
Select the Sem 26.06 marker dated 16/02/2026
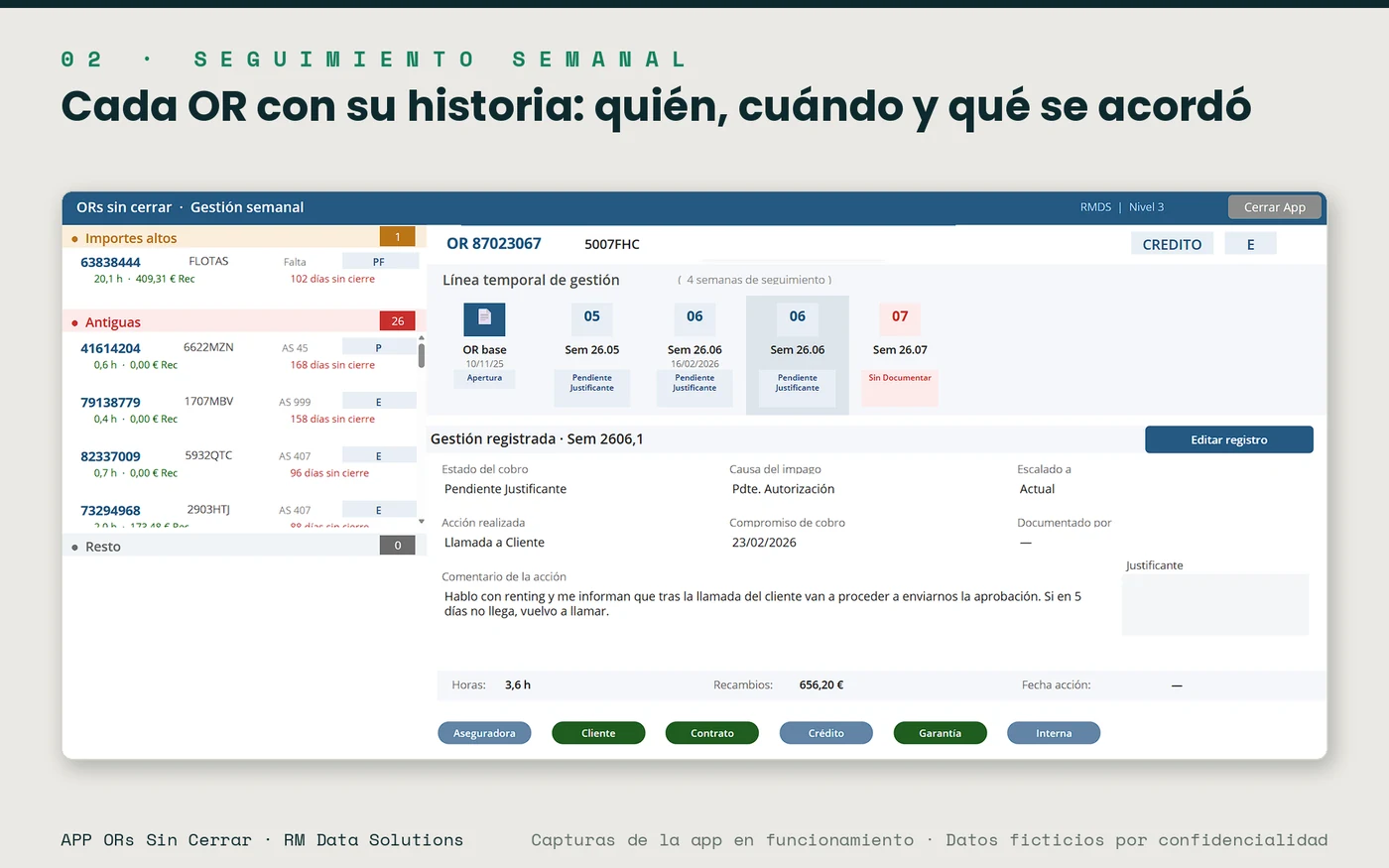point(694,317)
